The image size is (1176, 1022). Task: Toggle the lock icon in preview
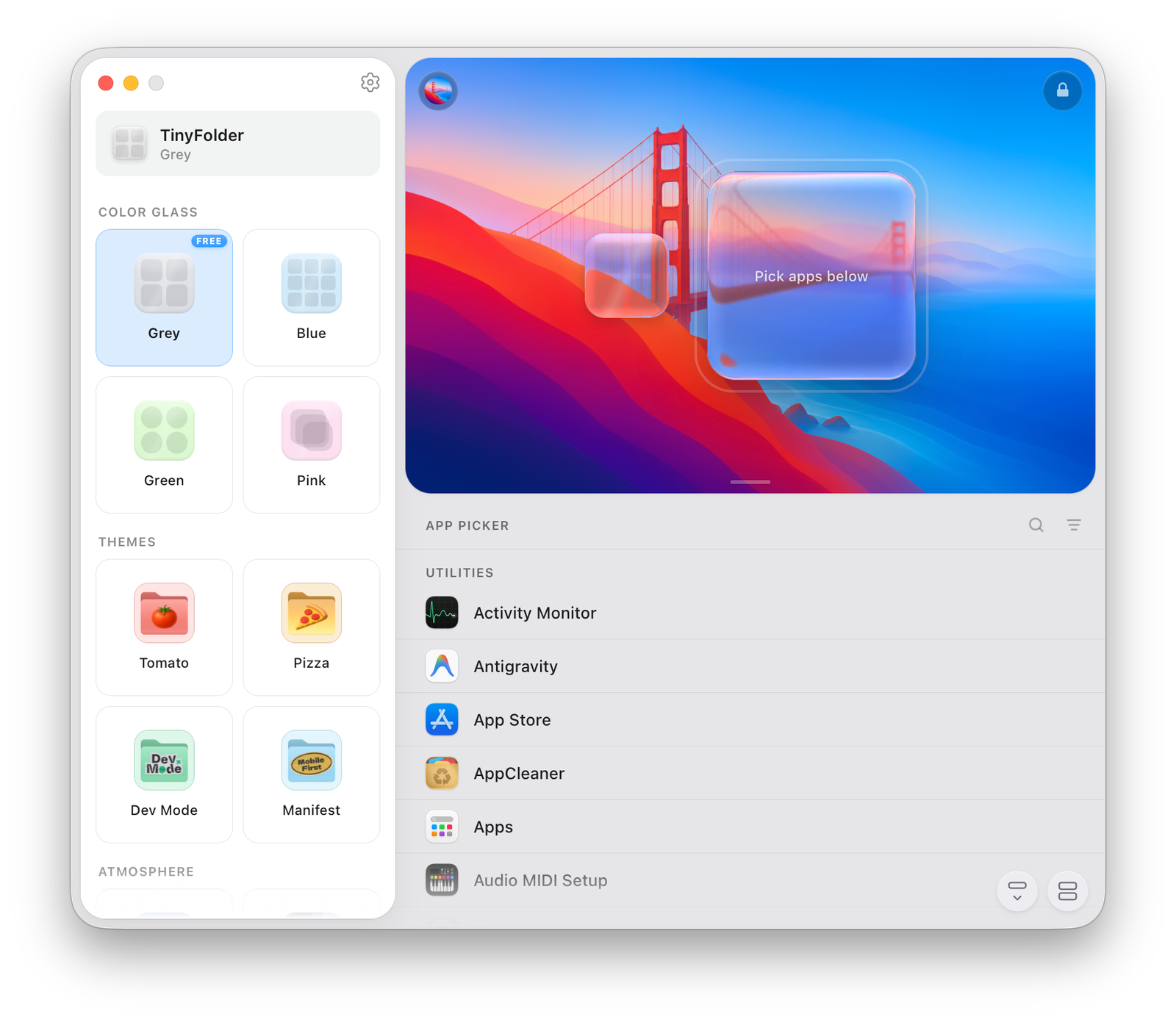click(1062, 90)
